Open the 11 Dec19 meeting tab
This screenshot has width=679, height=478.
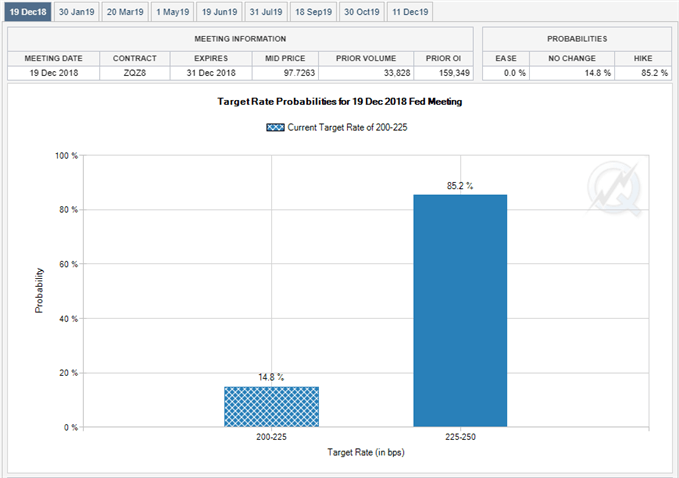click(410, 12)
